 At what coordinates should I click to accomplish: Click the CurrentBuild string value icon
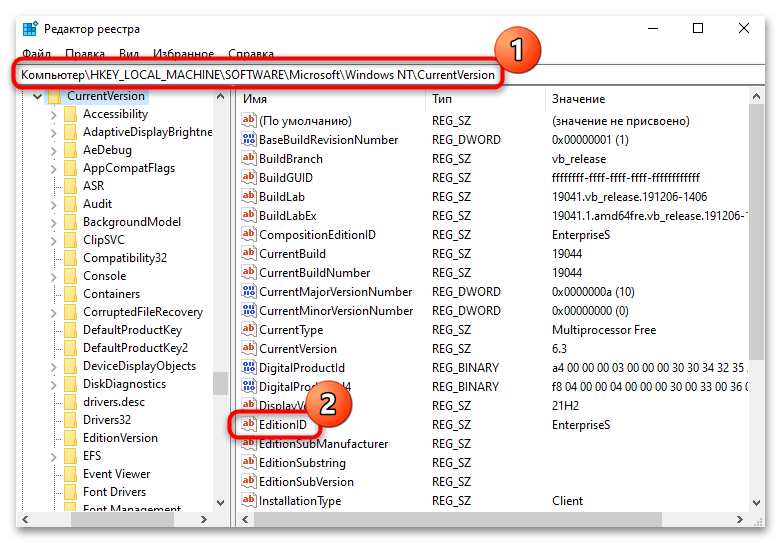(249, 253)
